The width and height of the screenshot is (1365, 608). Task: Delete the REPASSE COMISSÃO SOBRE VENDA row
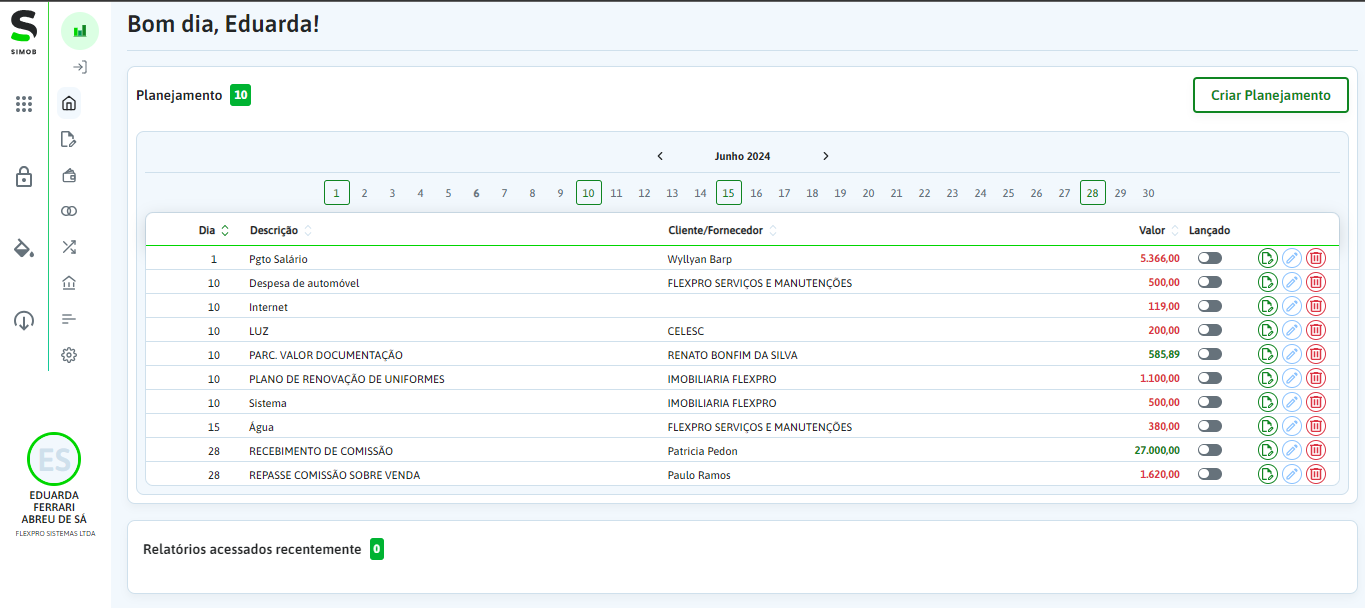pos(1316,474)
